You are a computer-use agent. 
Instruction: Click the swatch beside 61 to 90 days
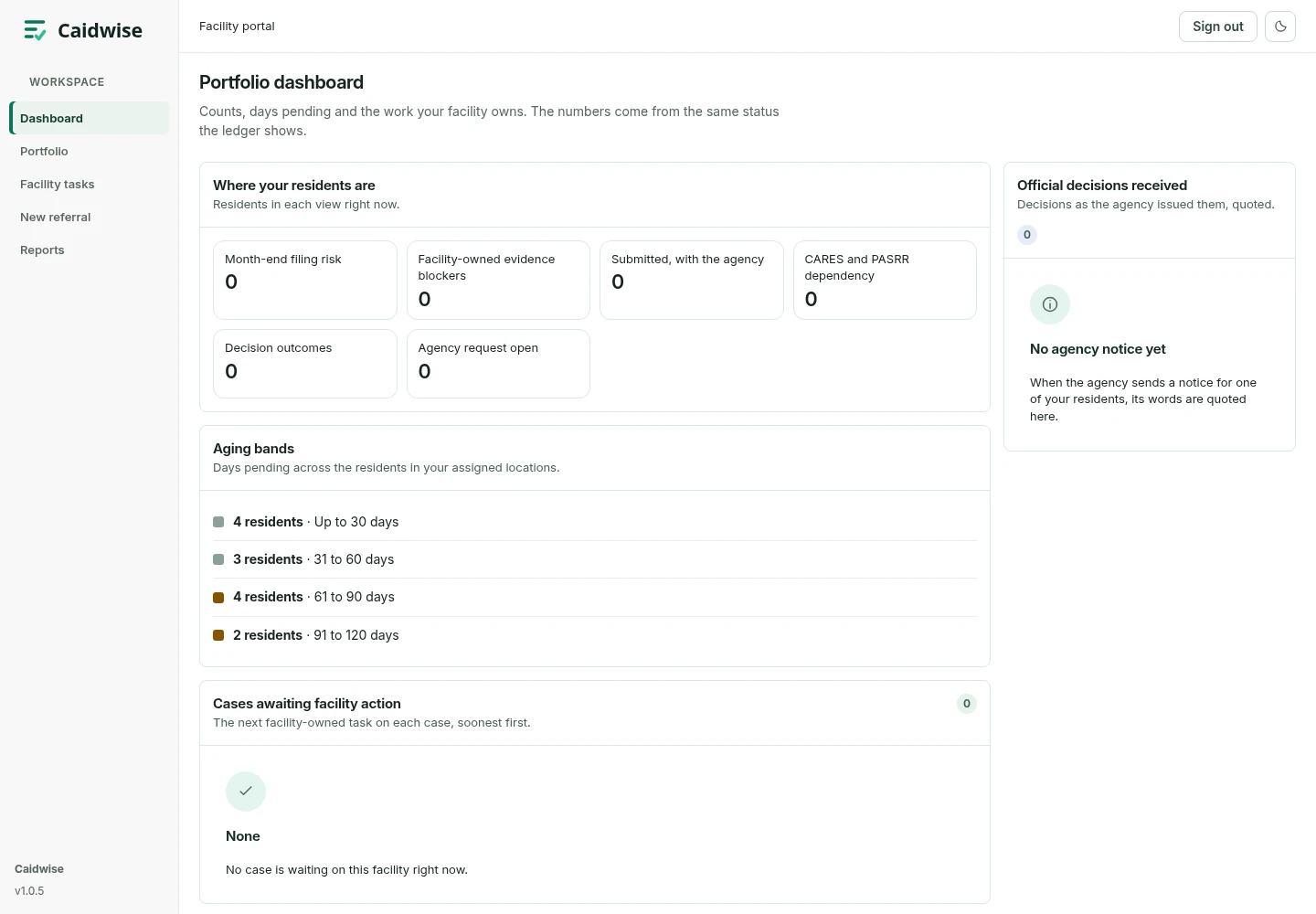[x=218, y=598]
